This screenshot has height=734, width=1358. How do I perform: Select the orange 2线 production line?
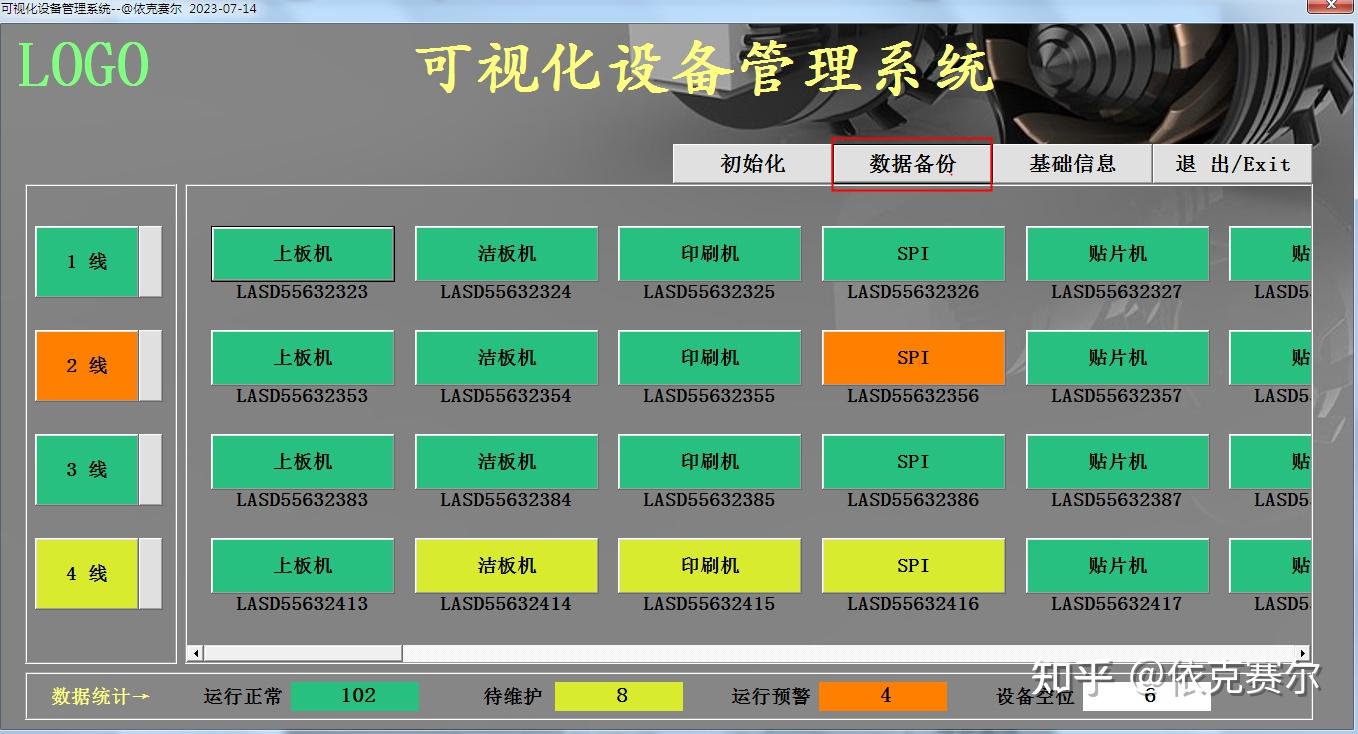pos(86,365)
